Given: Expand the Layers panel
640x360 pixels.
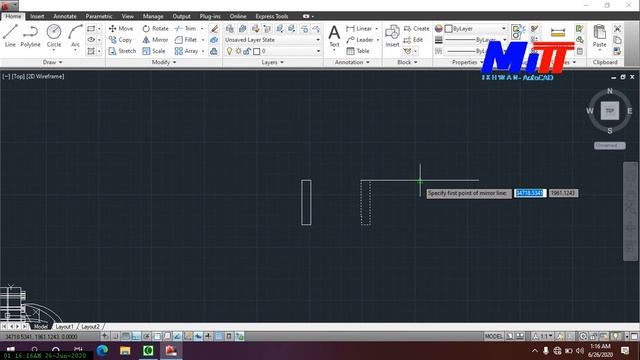Looking at the screenshot, I should pos(273,62).
